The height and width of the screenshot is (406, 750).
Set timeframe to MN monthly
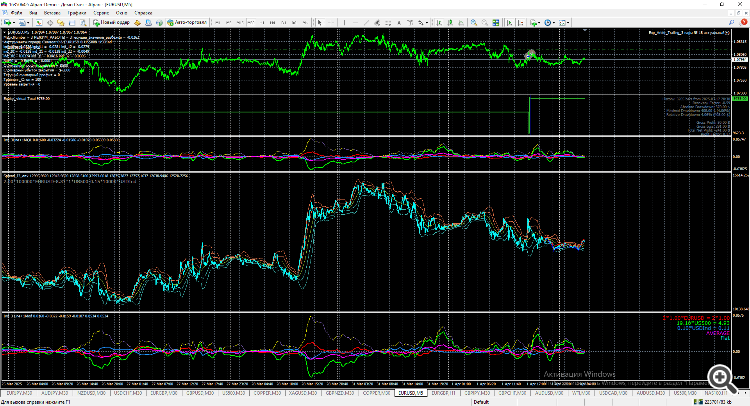pyautogui.click(x=306, y=22)
